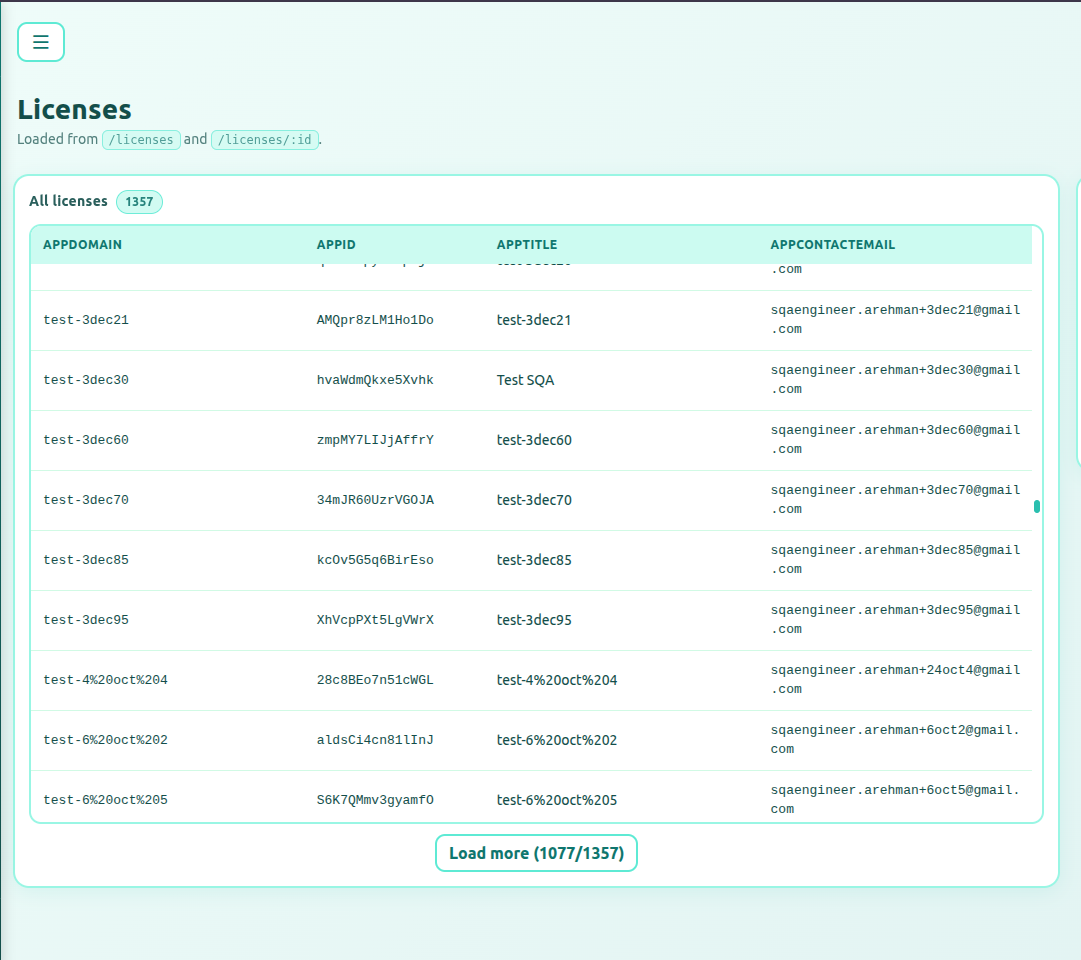Click the APPDOMAIN column header
Viewport: 1081px width, 960px height.
click(82, 245)
